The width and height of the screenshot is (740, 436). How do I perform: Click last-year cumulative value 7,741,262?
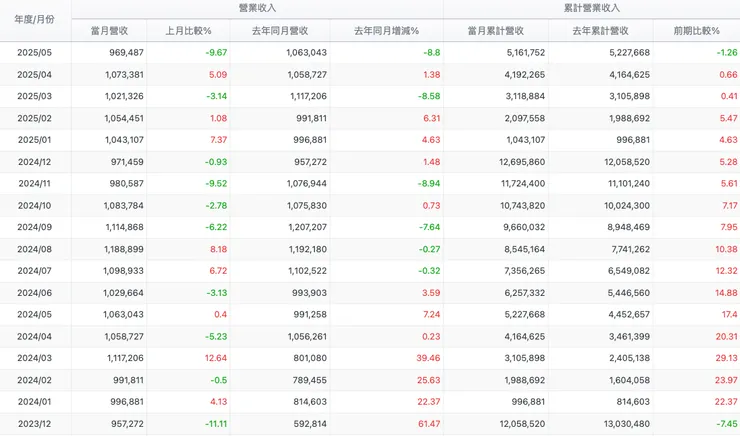[x=631, y=249]
